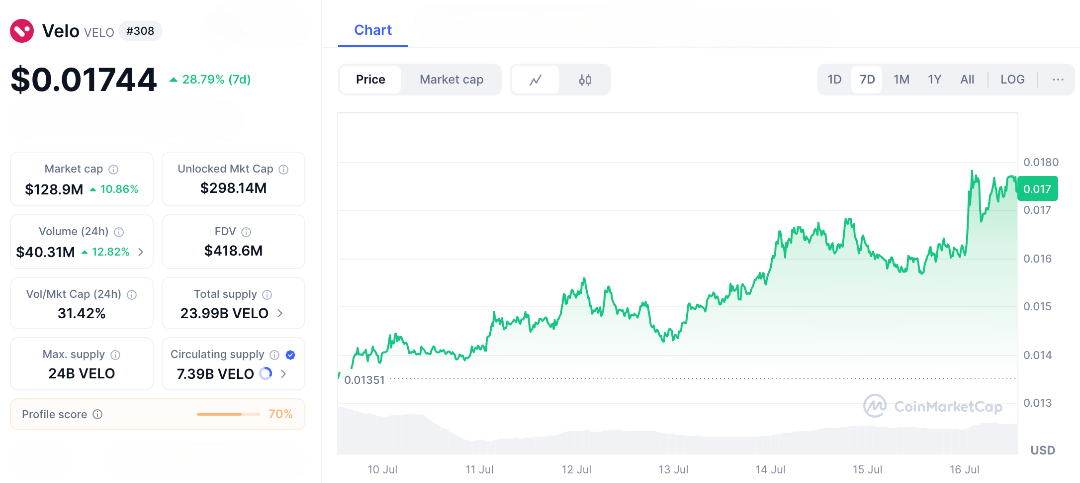Click the Profile score info icon
The image size is (1080, 483).
tap(97, 414)
